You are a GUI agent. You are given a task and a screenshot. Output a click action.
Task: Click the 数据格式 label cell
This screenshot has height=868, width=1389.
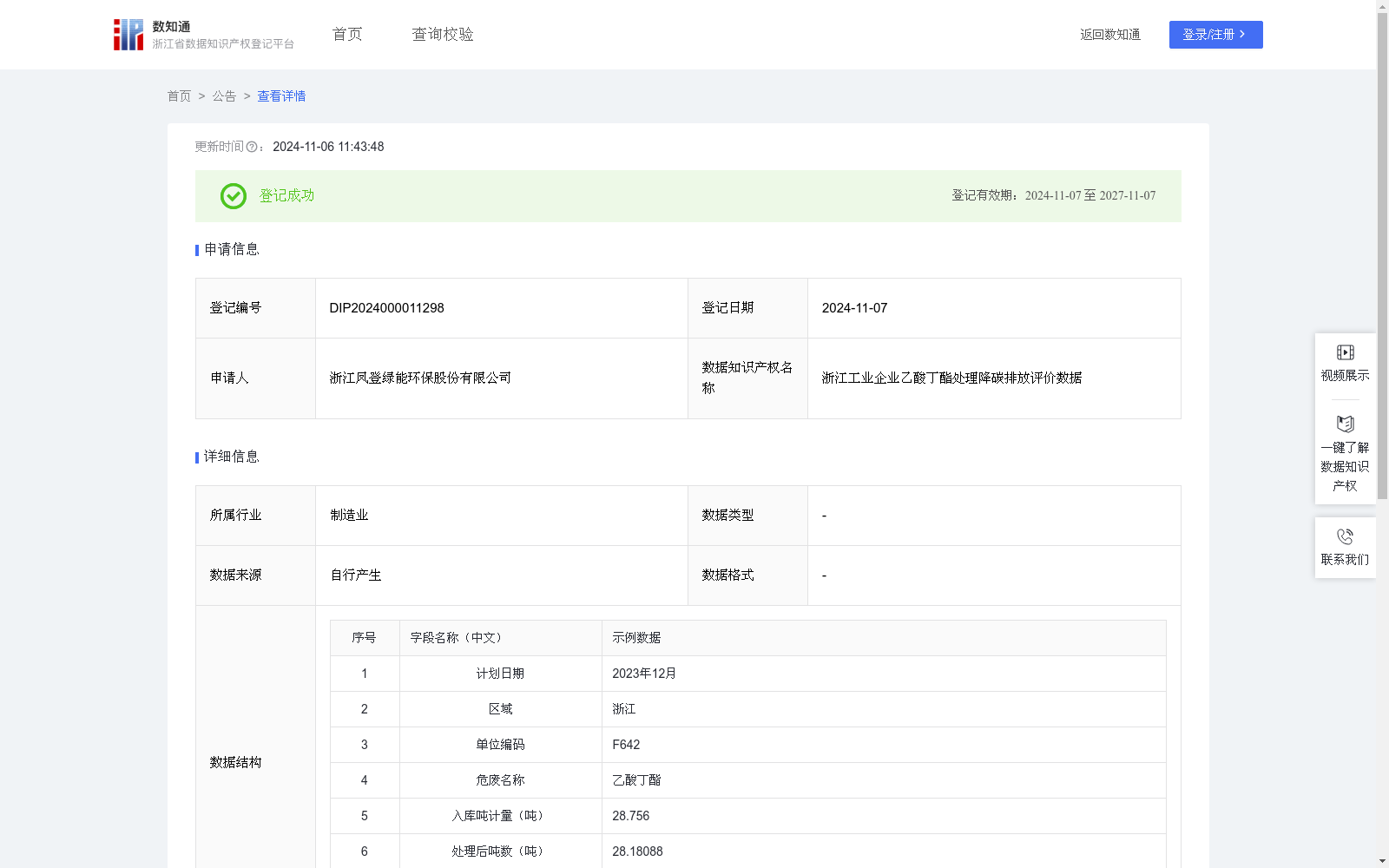tap(747, 575)
